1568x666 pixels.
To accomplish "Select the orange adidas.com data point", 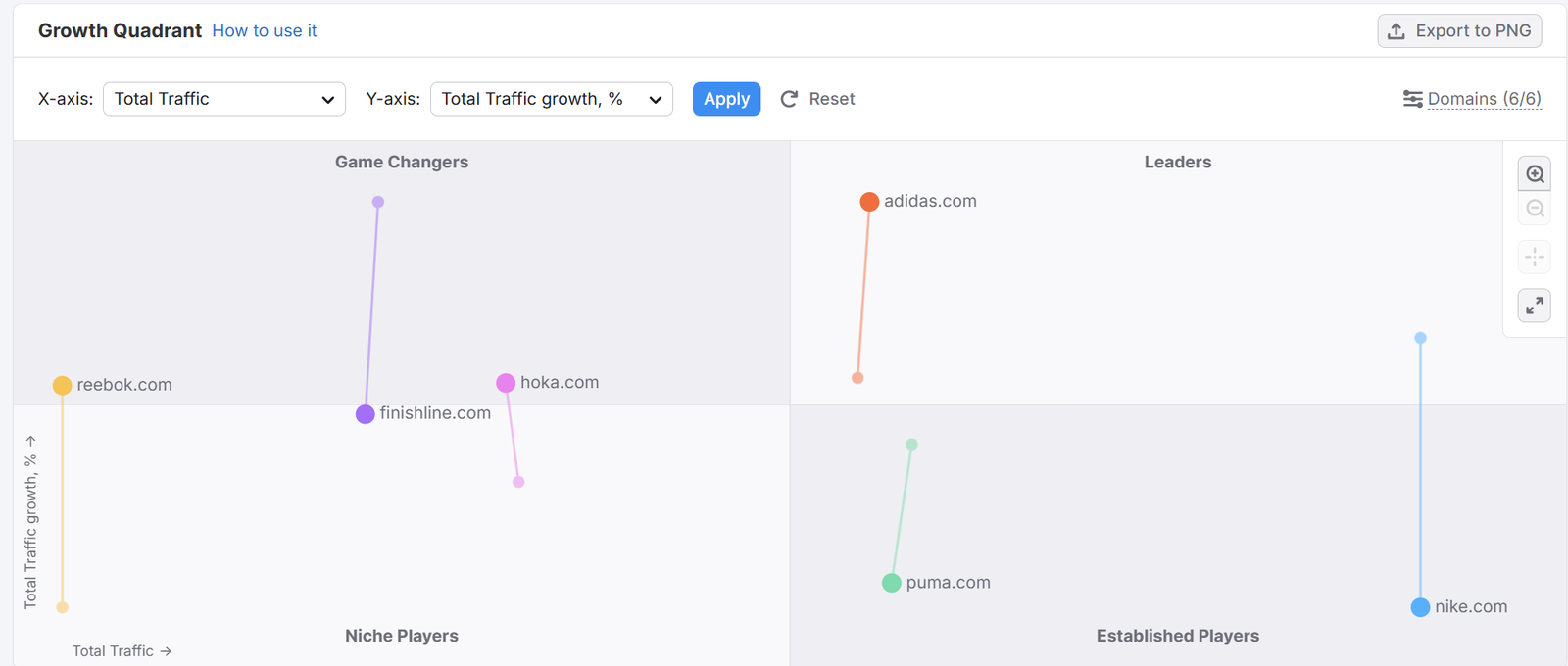I will (x=869, y=202).
